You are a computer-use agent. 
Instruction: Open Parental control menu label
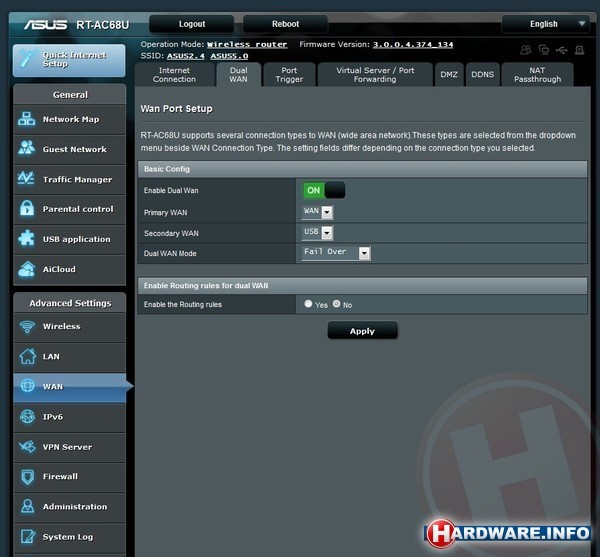(78, 209)
